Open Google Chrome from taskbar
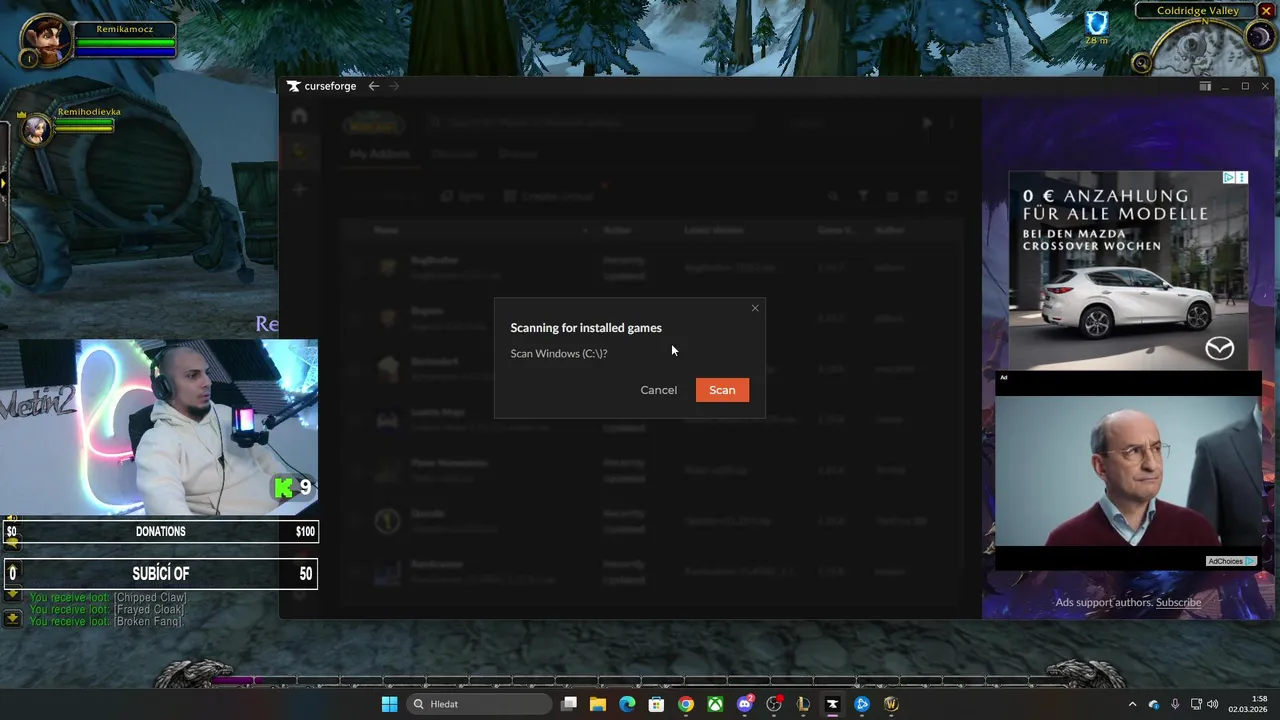This screenshot has height=720, width=1280. pos(685,704)
